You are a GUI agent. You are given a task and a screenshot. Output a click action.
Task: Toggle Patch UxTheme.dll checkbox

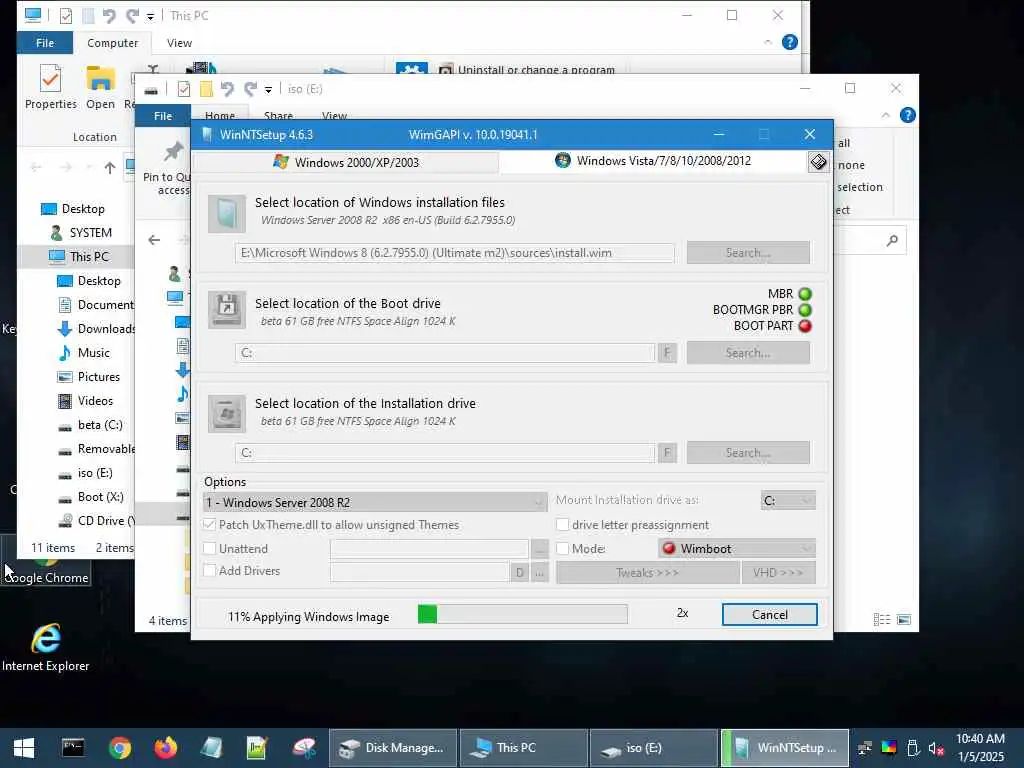209,524
